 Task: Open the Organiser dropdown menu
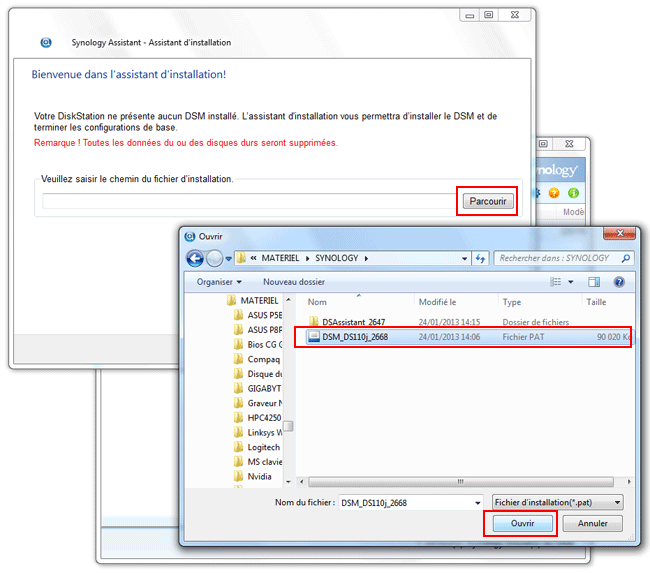pyautogui.click(x=219, y=282)
